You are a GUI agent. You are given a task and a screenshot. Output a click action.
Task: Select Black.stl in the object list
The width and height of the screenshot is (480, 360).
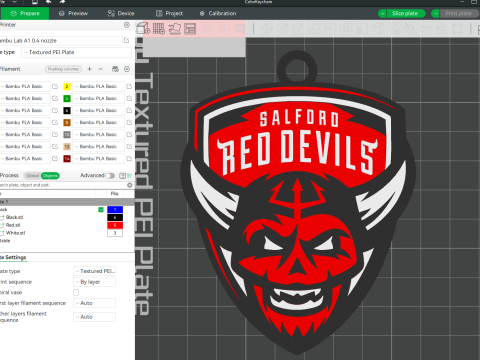(x=14, y=217)
